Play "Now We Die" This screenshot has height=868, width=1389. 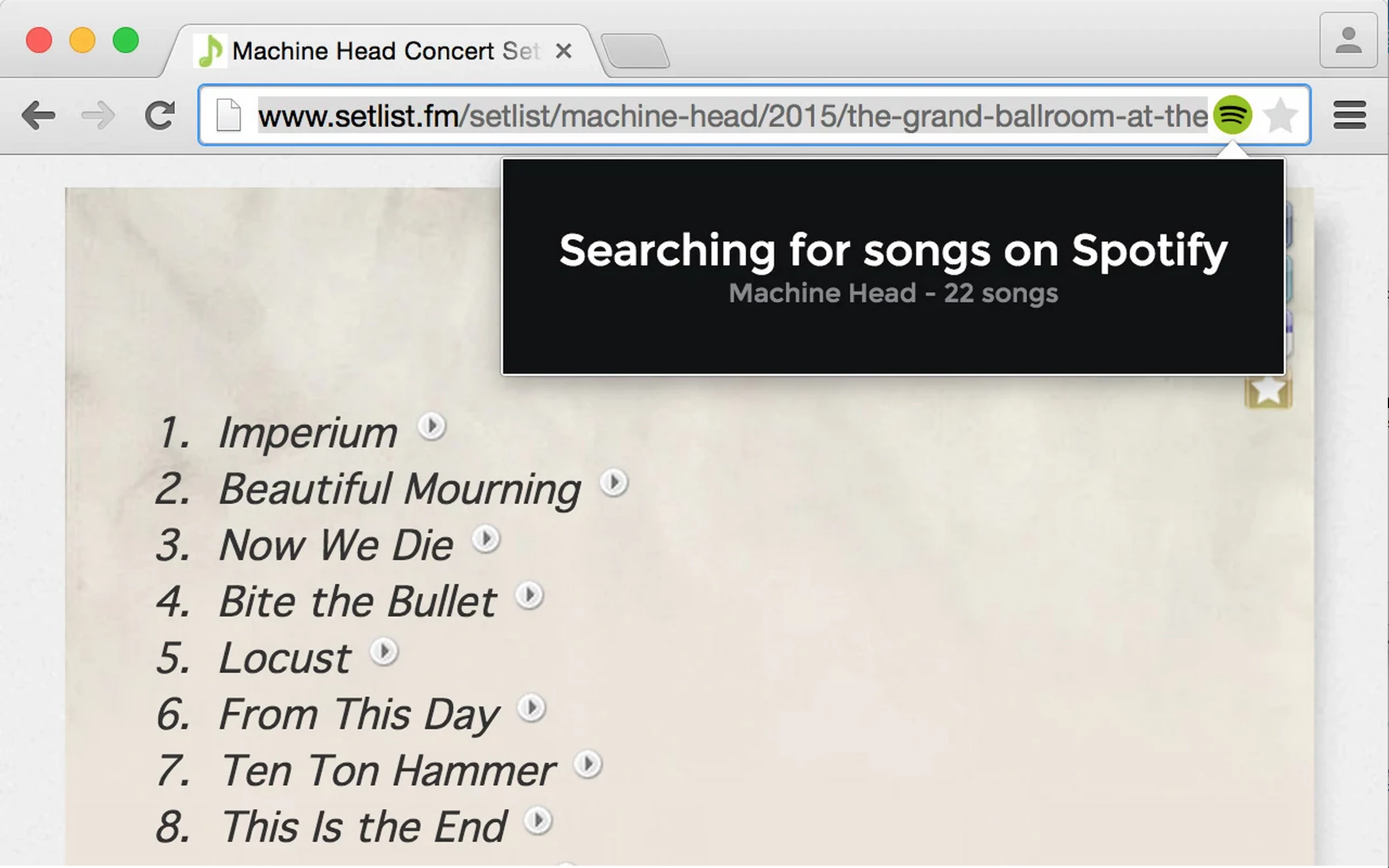(x=486, y=539)
